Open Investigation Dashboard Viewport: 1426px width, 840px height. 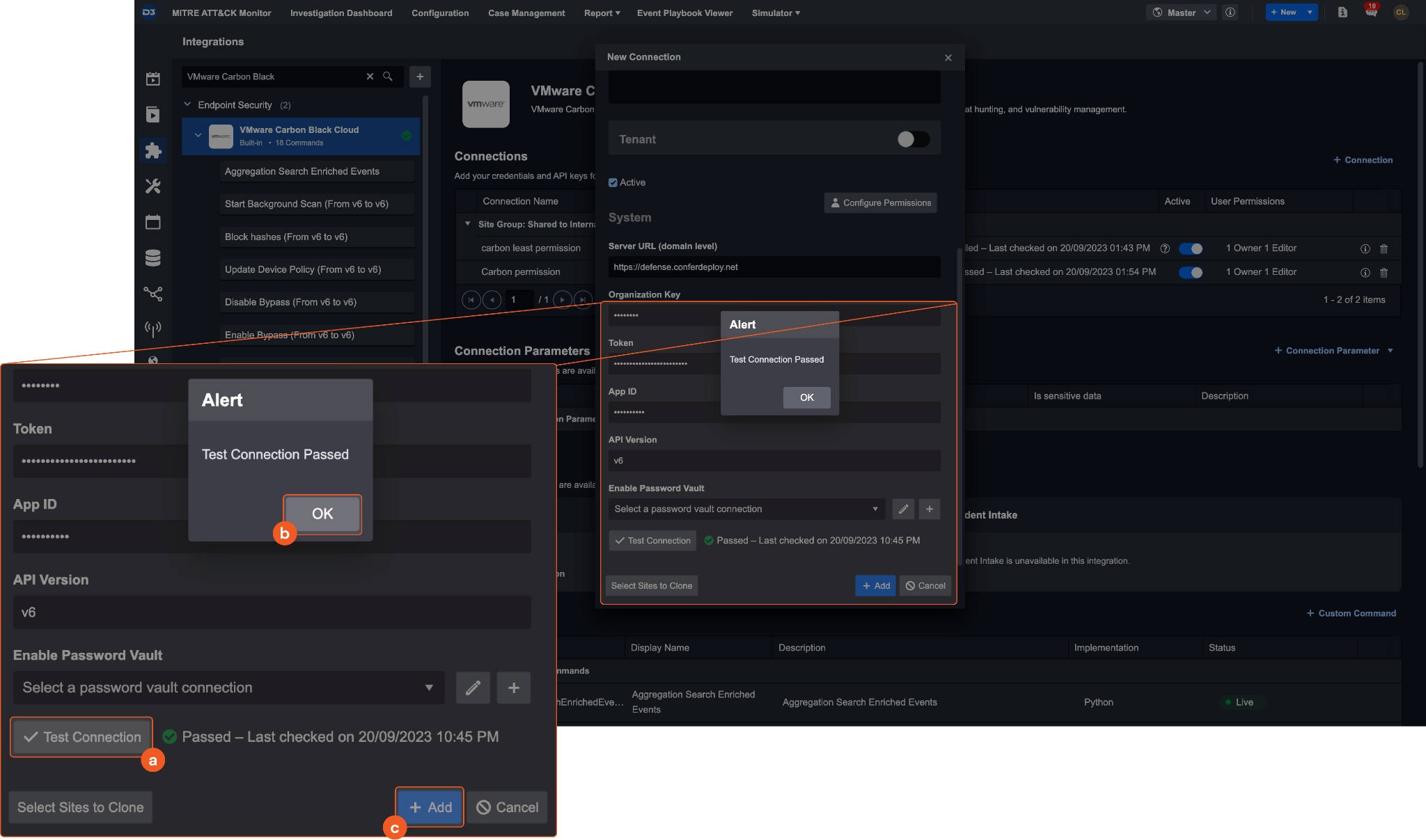(341, 13)
